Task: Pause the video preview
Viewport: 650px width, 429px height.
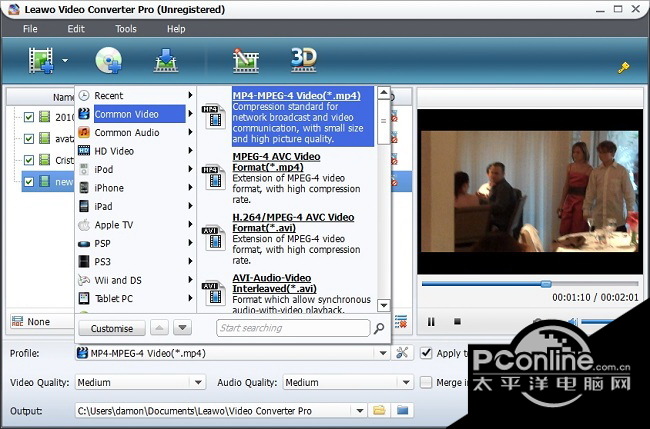Action: click(x=431, y=322)
